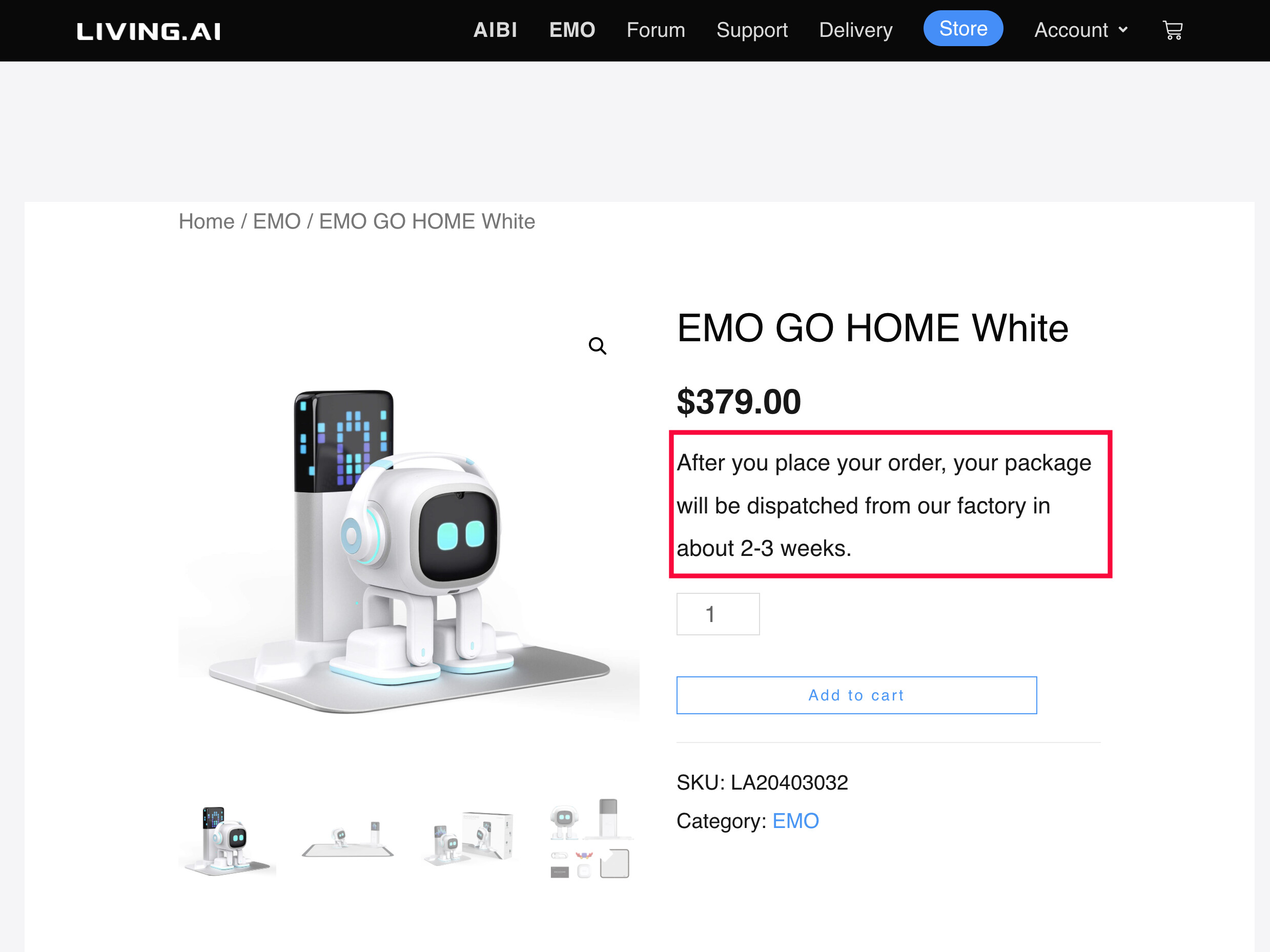1270x952 pixels.
Task: Go to the Forum page
Action: pyautogui.click(x=656, y=30)
